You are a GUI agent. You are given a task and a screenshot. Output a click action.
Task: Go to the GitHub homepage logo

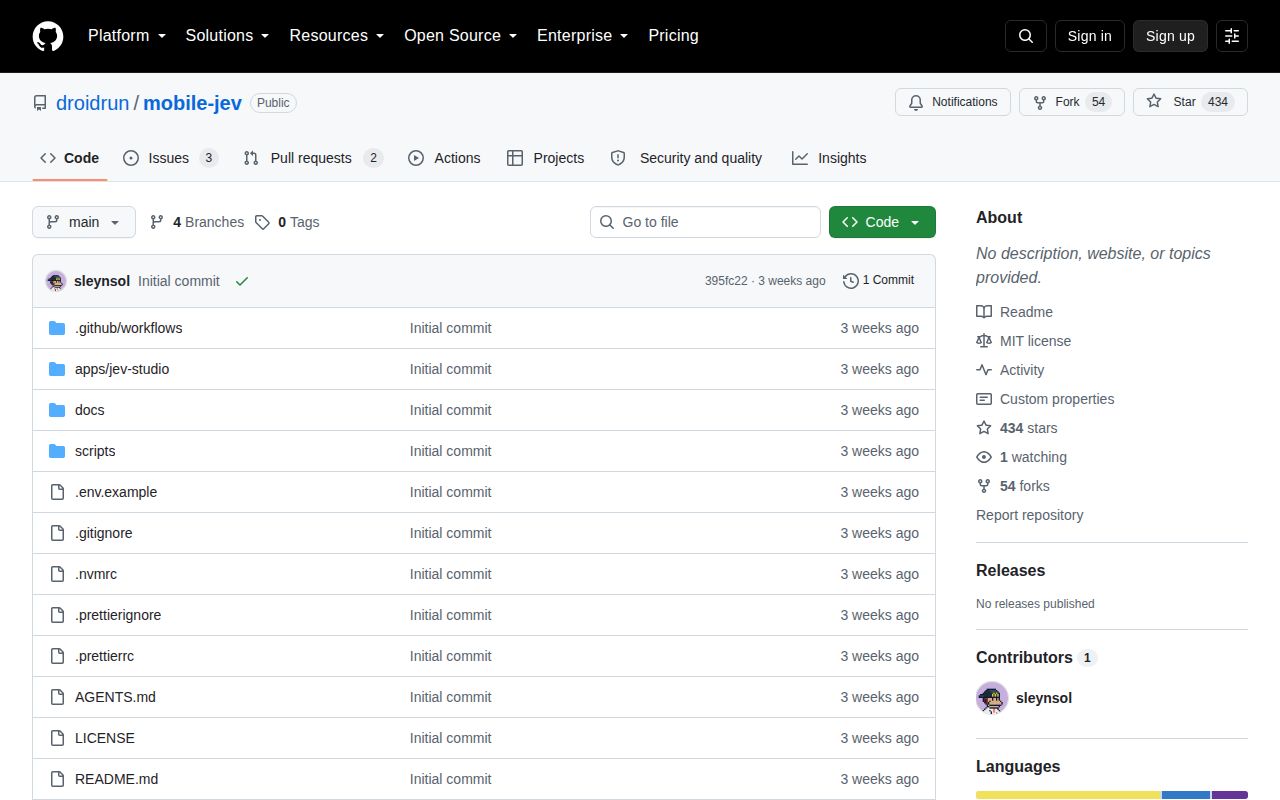pyautogui.click(x=48, y=36)
